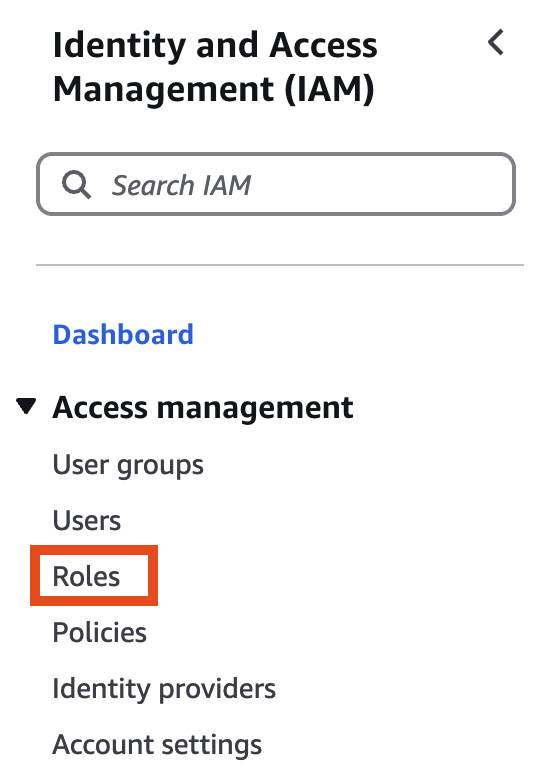Viewport: 538px width, 776px height.
Task: Open Account settings
Action: (157, 745)
